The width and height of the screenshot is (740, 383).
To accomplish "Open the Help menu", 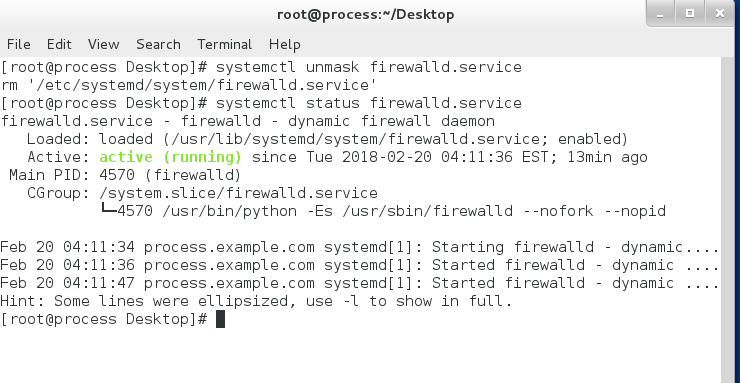I will pyautogui.click(x=285, y=44).
